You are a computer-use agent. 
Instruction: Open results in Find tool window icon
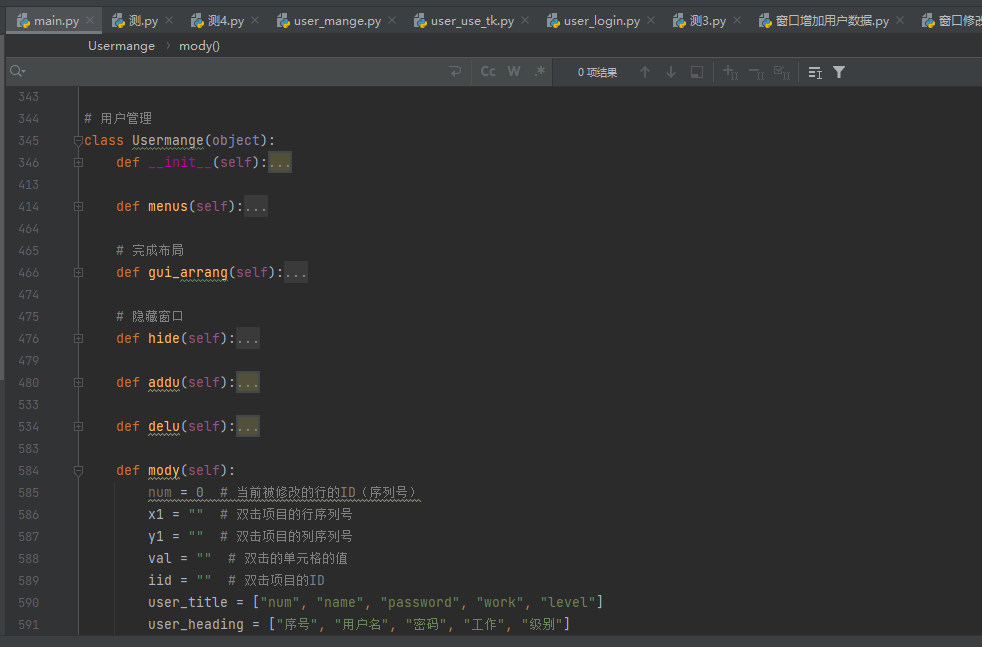(696, 72)
